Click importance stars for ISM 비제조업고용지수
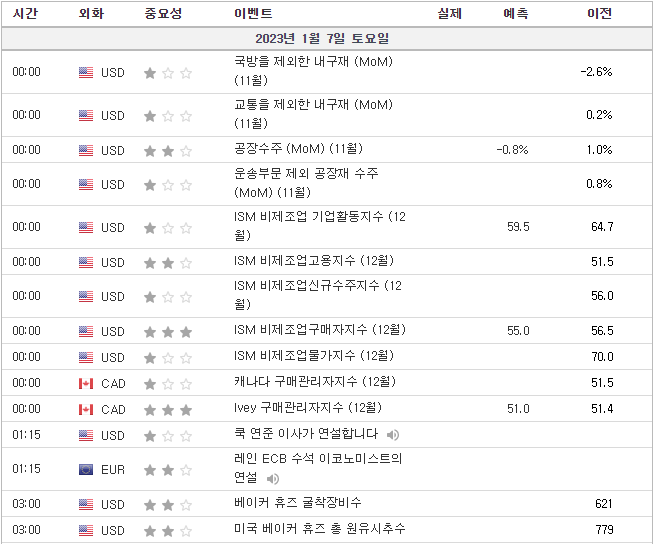This screenshot has width=654, height=544. [x=168, y=263]
